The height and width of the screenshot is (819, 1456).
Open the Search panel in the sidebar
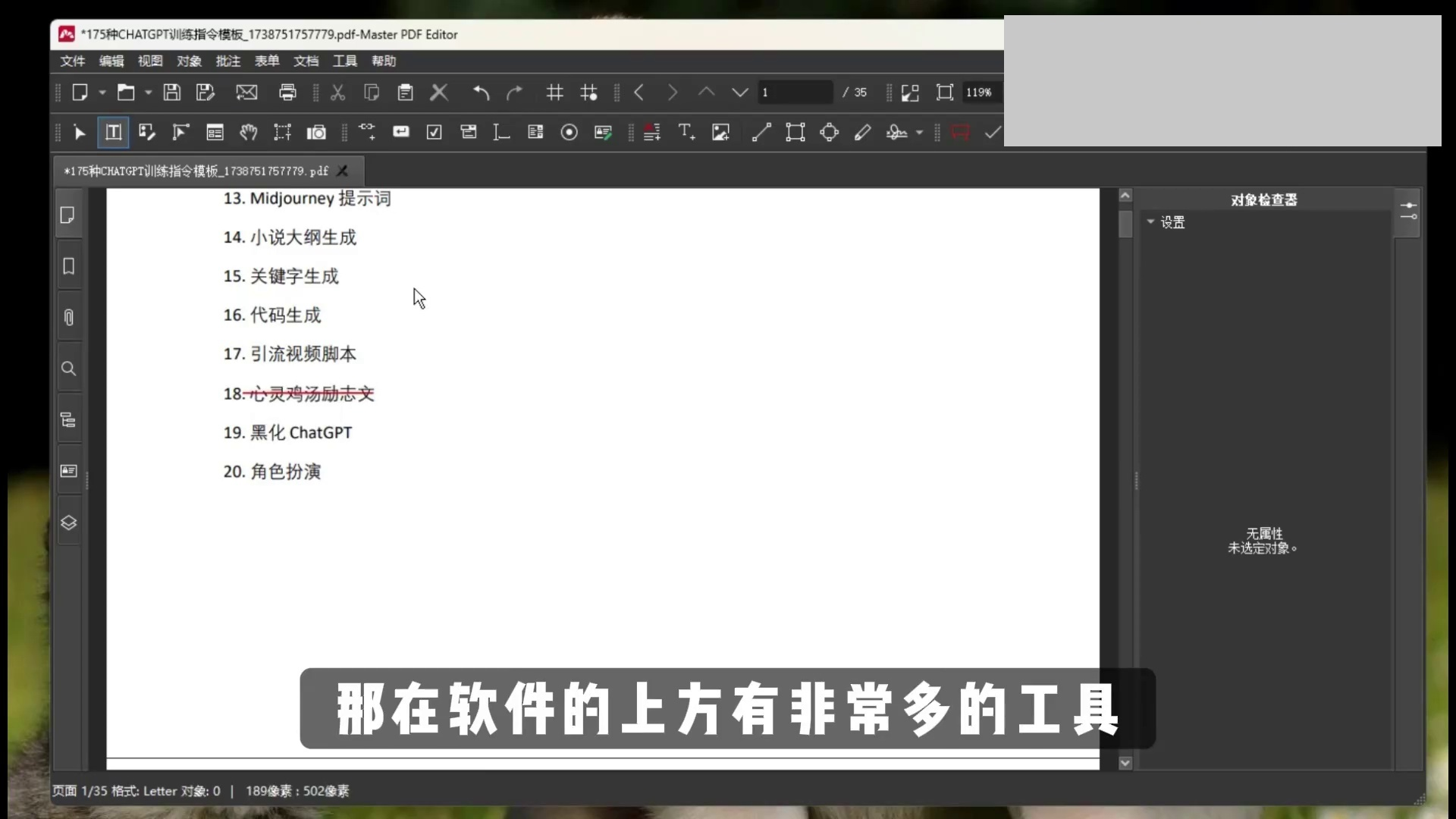pyautogui.click(x=68, y=369)
